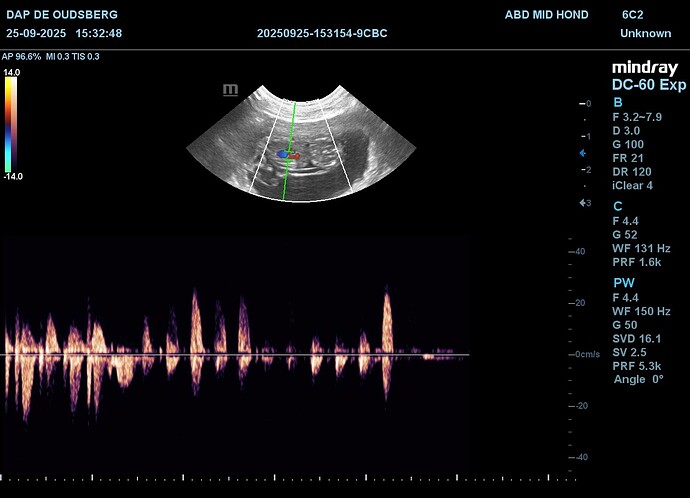Click the color ROI box left border

(x=266, y=148)
